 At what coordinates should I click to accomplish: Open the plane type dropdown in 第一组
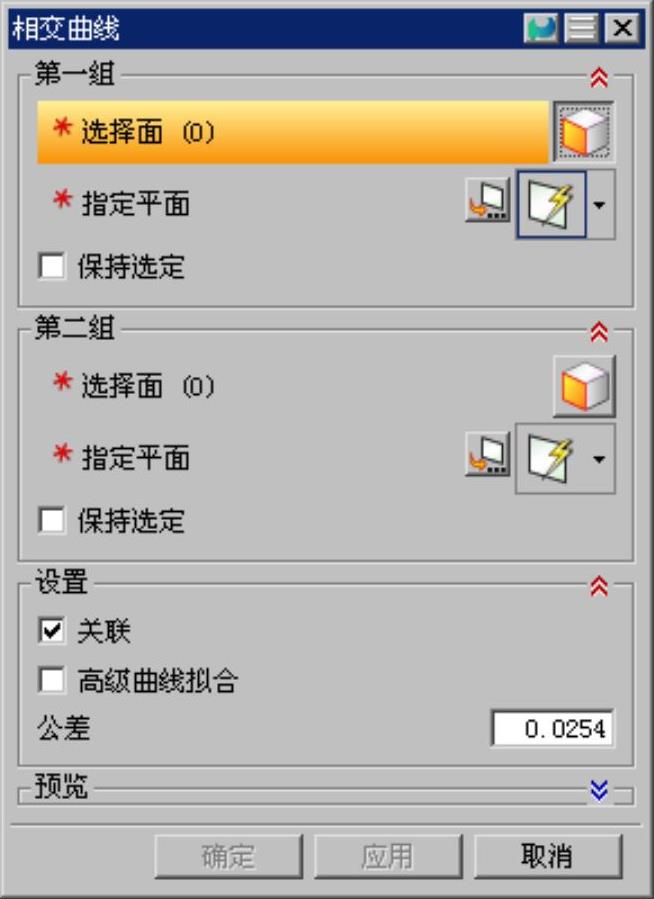(600, 204)
